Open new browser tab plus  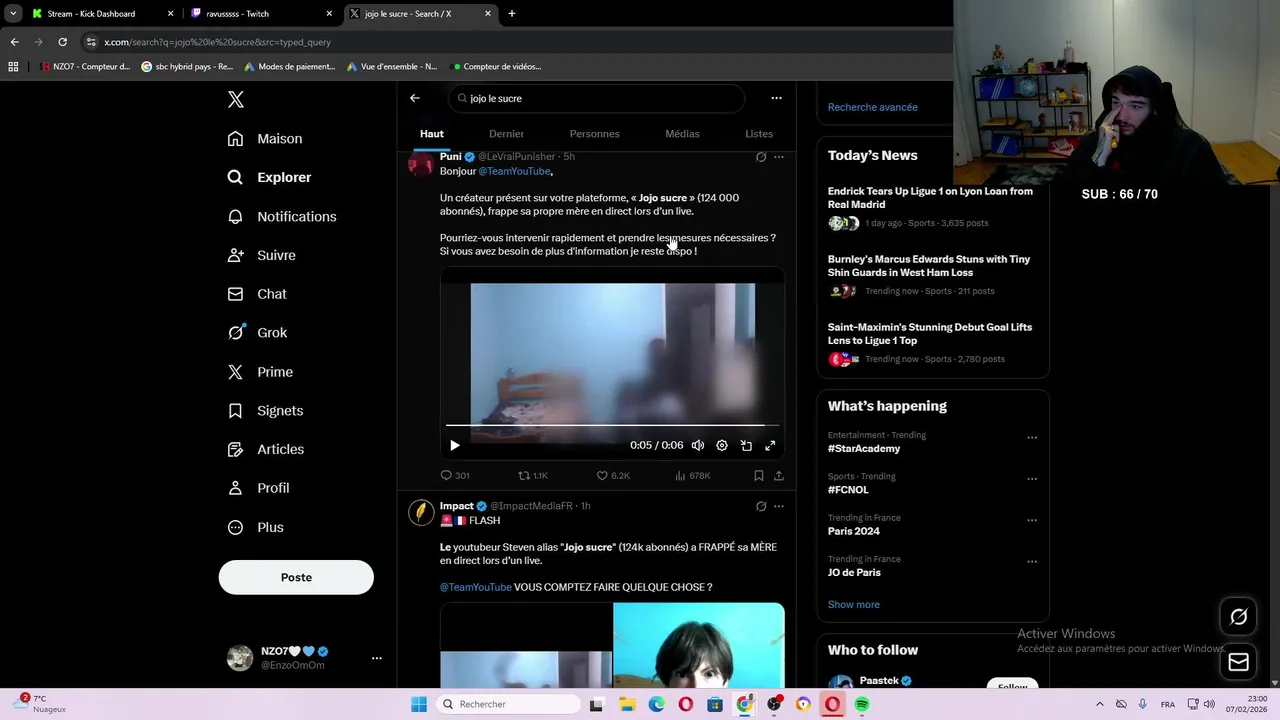(x=512, y=14)
